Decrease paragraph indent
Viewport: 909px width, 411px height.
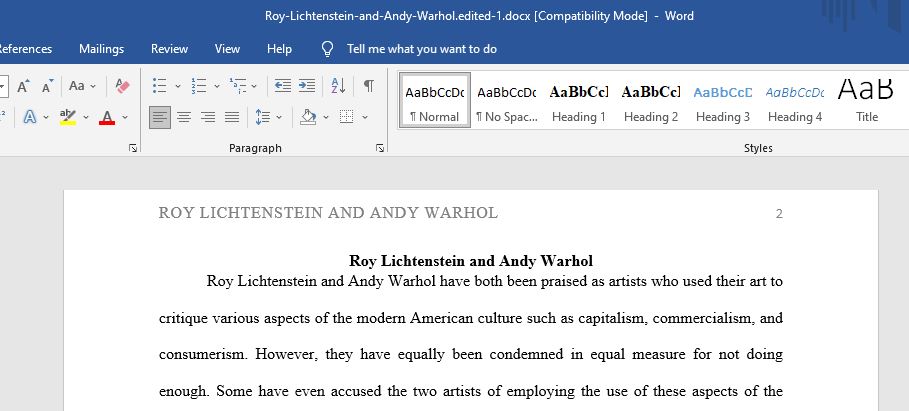282,86
